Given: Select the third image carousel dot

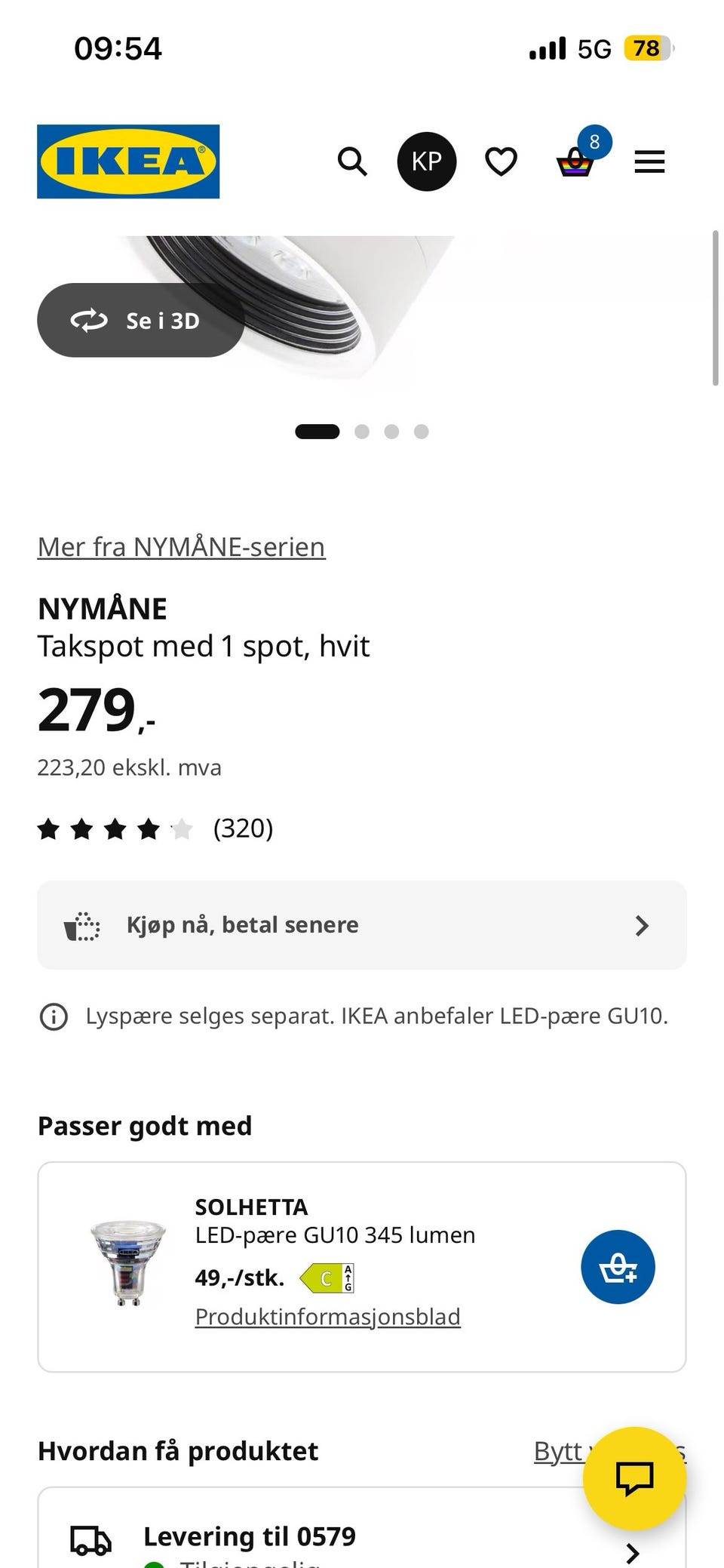Looking at the screenshot, I should click(x=391, y=432).
